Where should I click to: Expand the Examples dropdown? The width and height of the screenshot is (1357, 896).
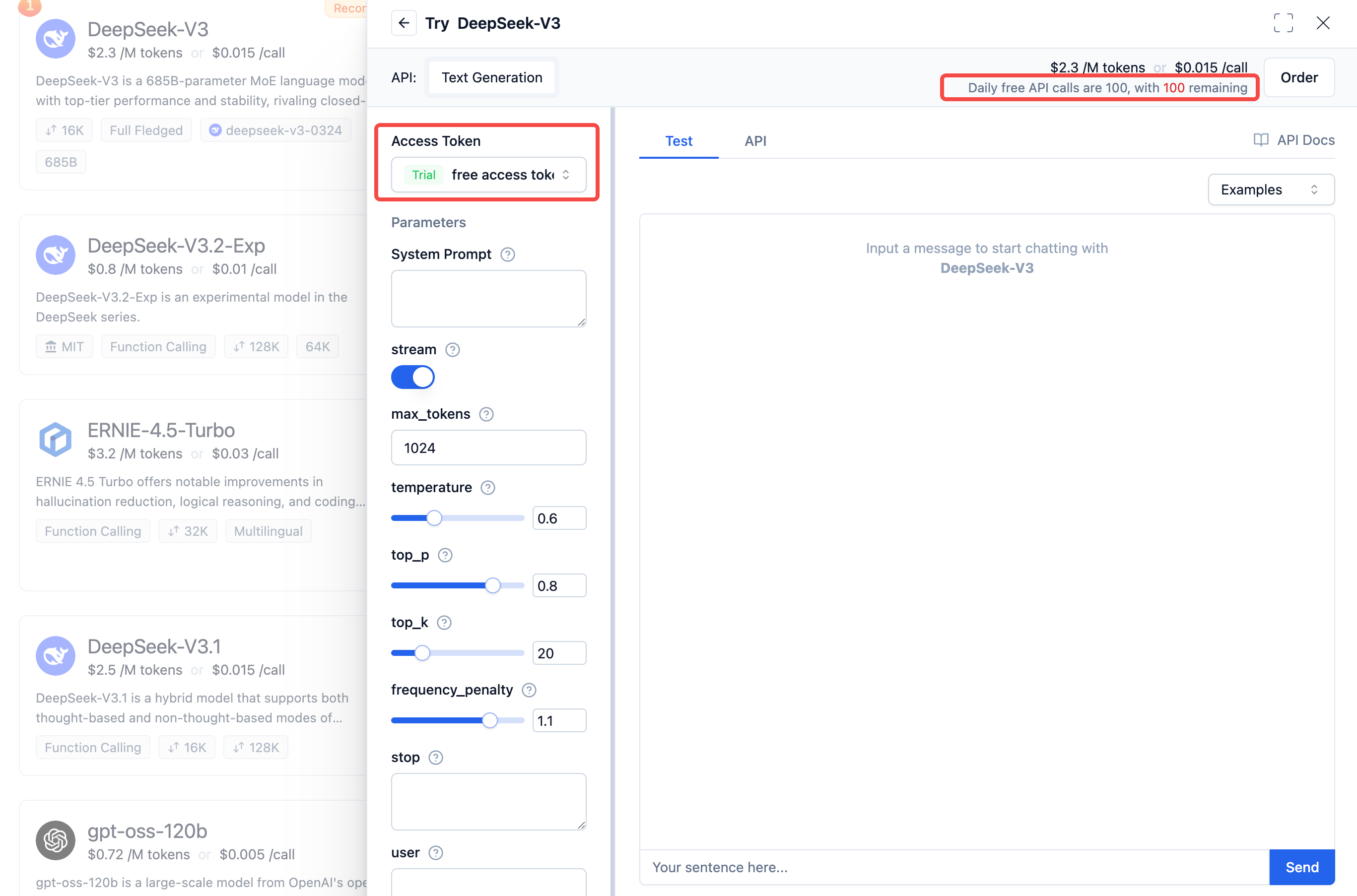pyautogui.click(x=1271, y=190)
